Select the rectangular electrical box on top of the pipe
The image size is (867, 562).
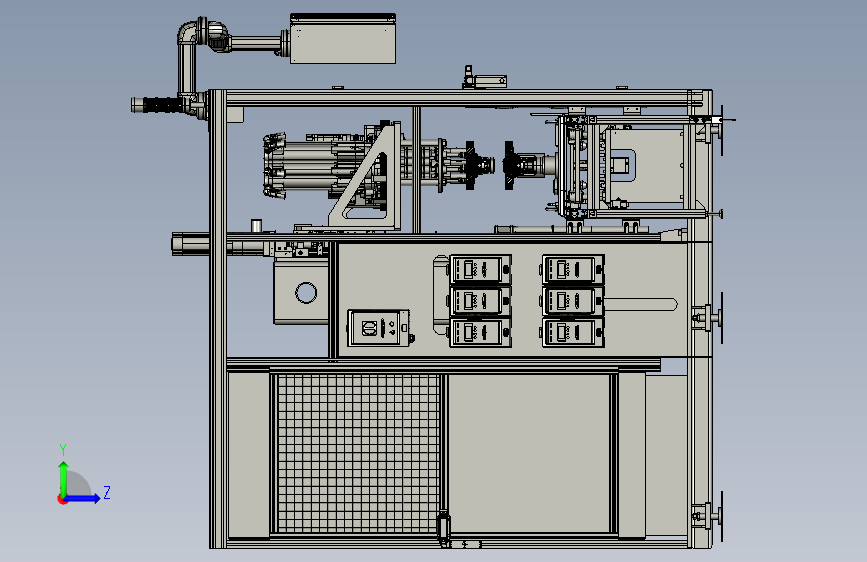pyautogui.click(x=343, y=39)
